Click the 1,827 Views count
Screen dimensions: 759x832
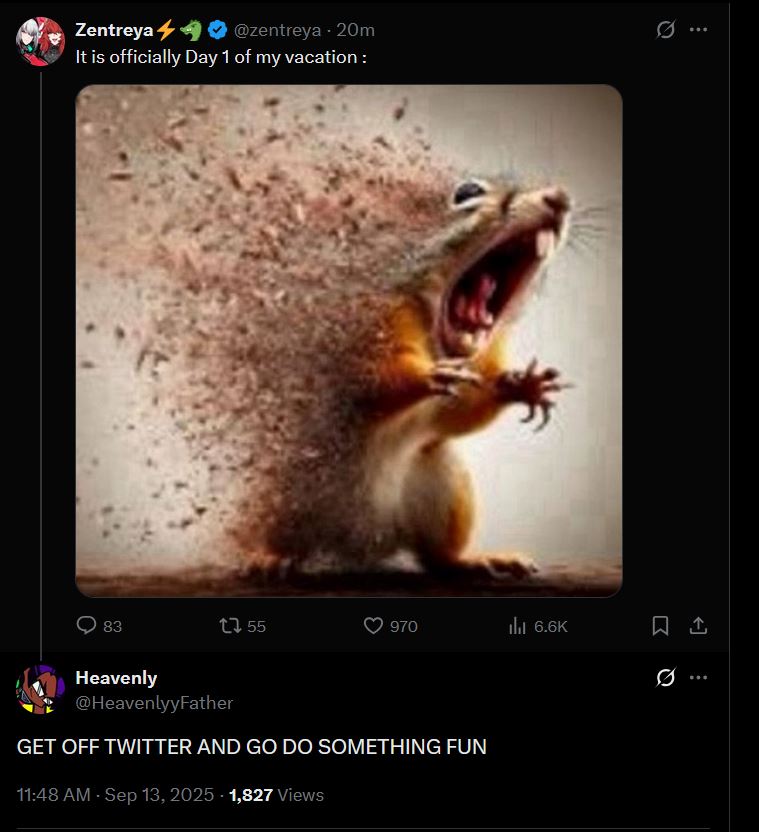(x=276, y=795)
